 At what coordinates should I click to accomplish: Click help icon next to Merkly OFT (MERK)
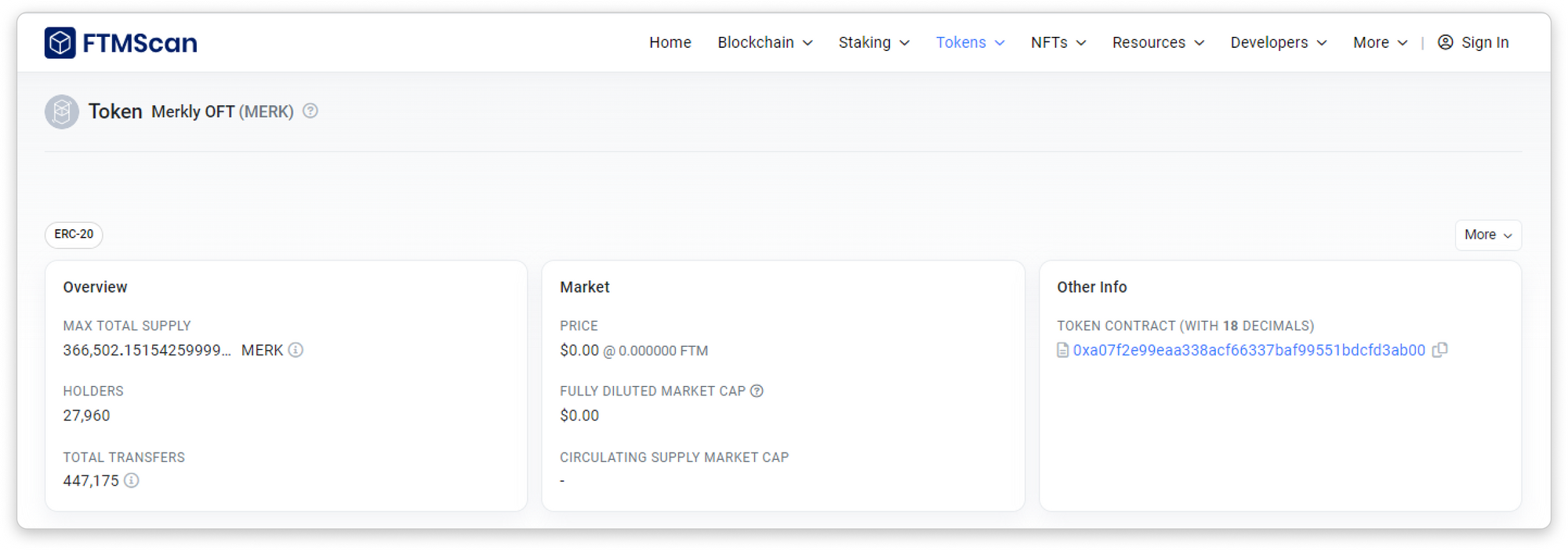[x=310, y=111]
